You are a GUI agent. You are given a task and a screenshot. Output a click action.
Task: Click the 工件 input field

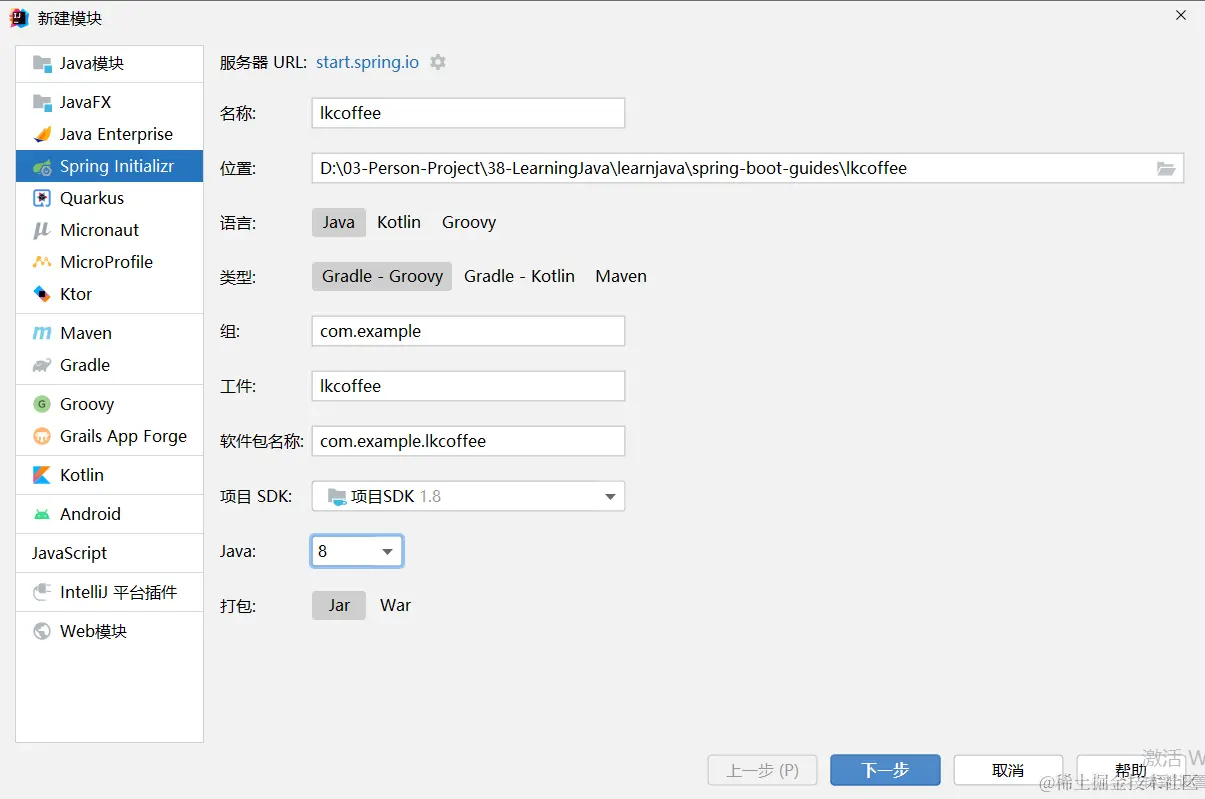468,386
